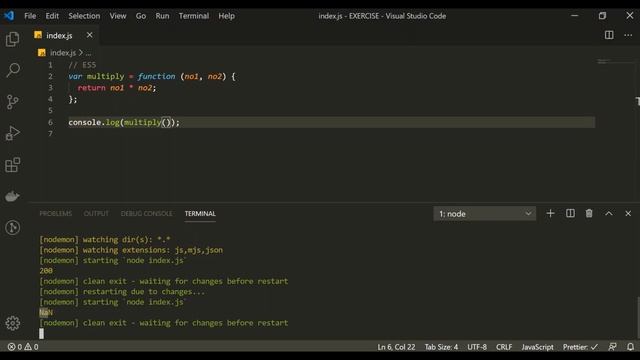Screen dimensions: 640x360
Task: Click errors and warnings count in status bar
Action: (x=23, y=347)
